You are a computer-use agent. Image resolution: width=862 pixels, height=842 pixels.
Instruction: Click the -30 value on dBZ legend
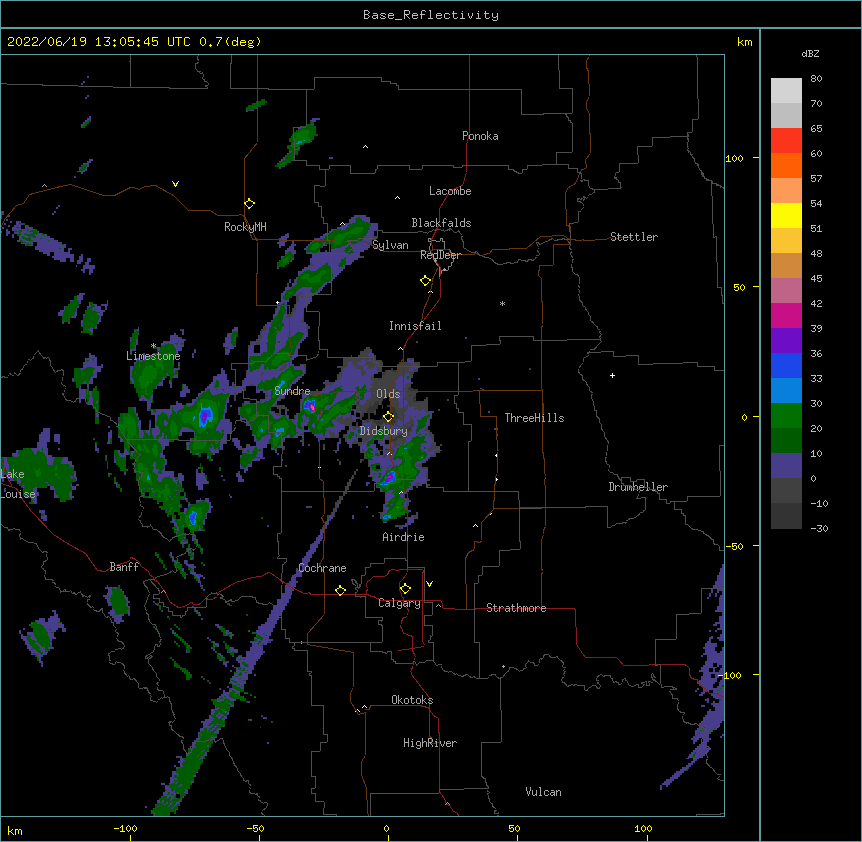(819, 528)
